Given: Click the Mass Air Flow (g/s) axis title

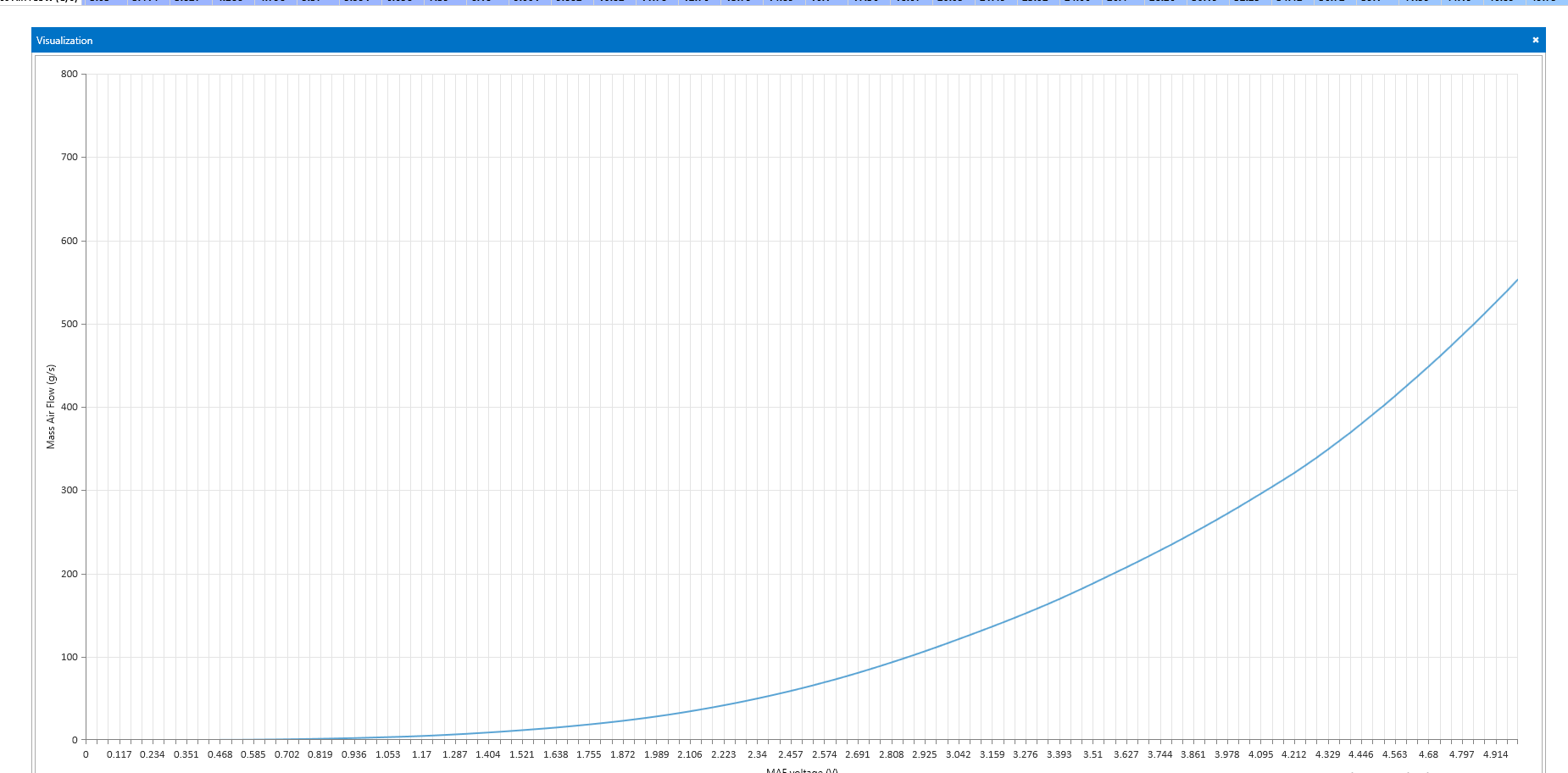Looking at the screenshot, I should [x=51, y=407].
